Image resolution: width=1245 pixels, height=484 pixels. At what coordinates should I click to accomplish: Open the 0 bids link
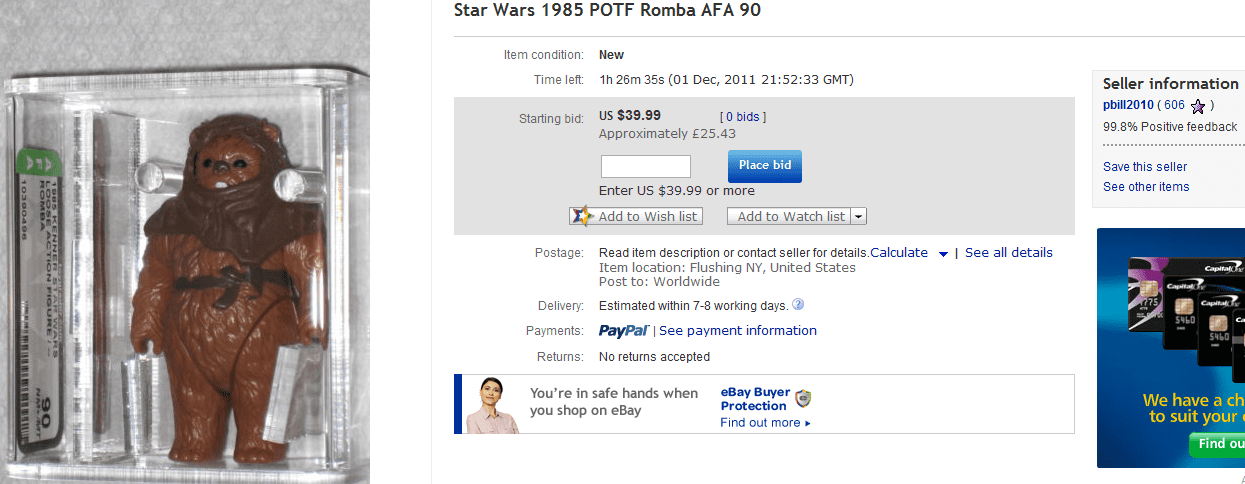point(742,117)
